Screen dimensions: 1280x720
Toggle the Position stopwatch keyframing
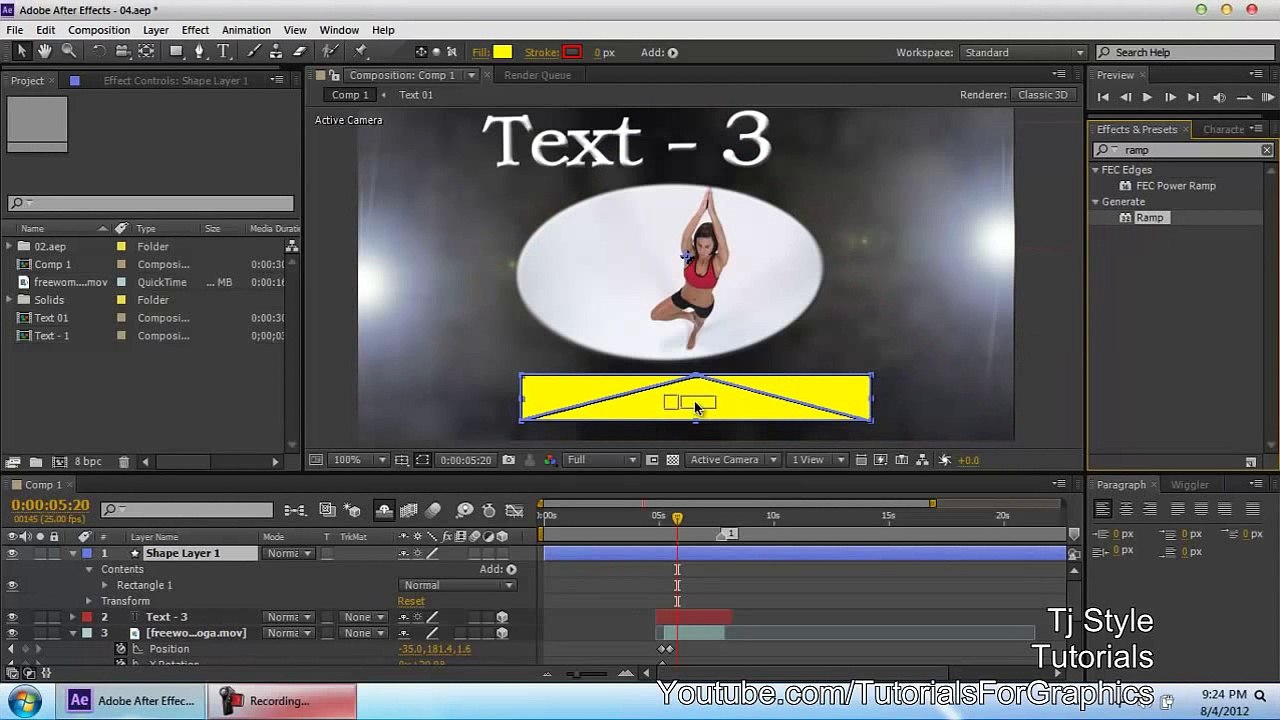[121, 649]
